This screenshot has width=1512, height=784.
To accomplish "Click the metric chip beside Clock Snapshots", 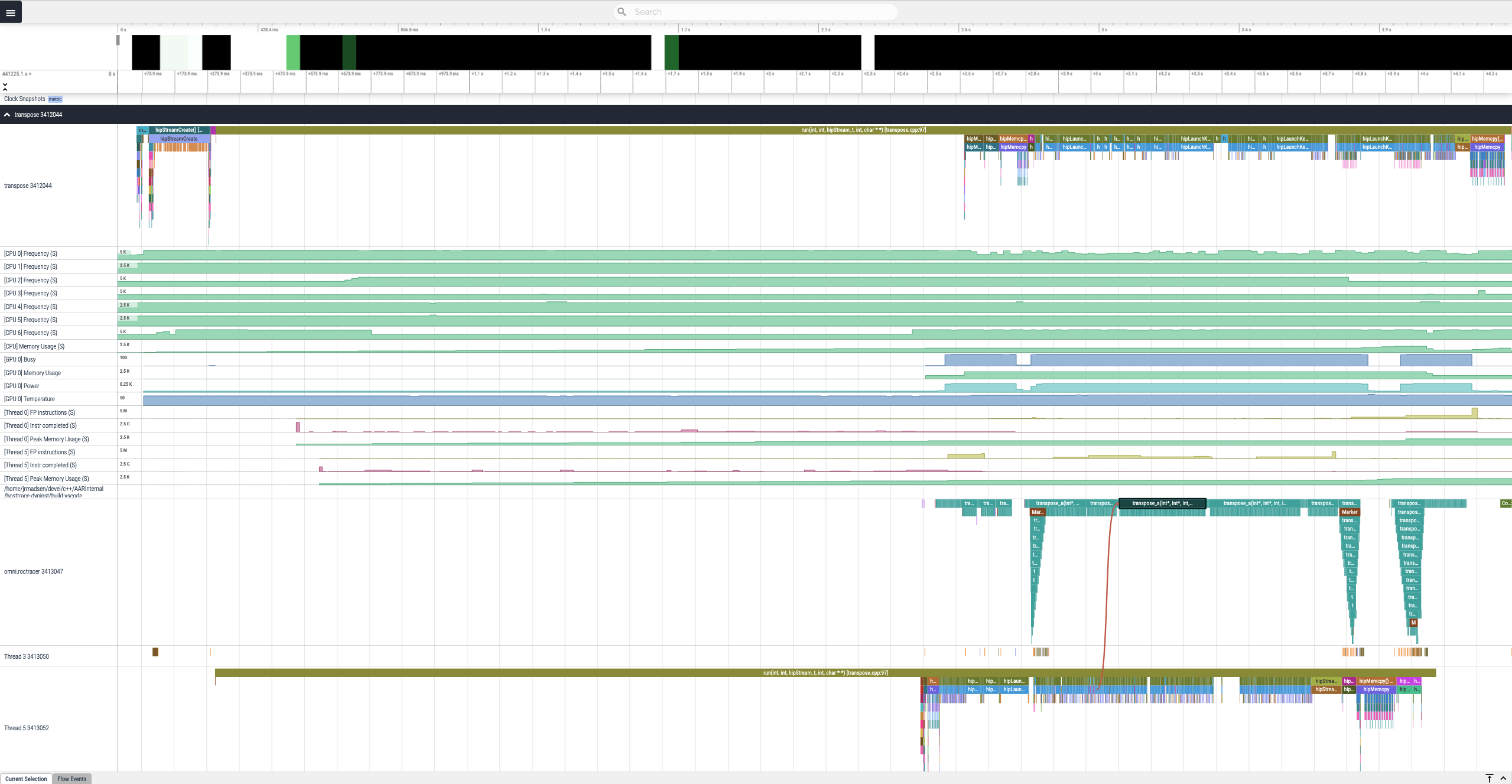I will click(54, 99).
